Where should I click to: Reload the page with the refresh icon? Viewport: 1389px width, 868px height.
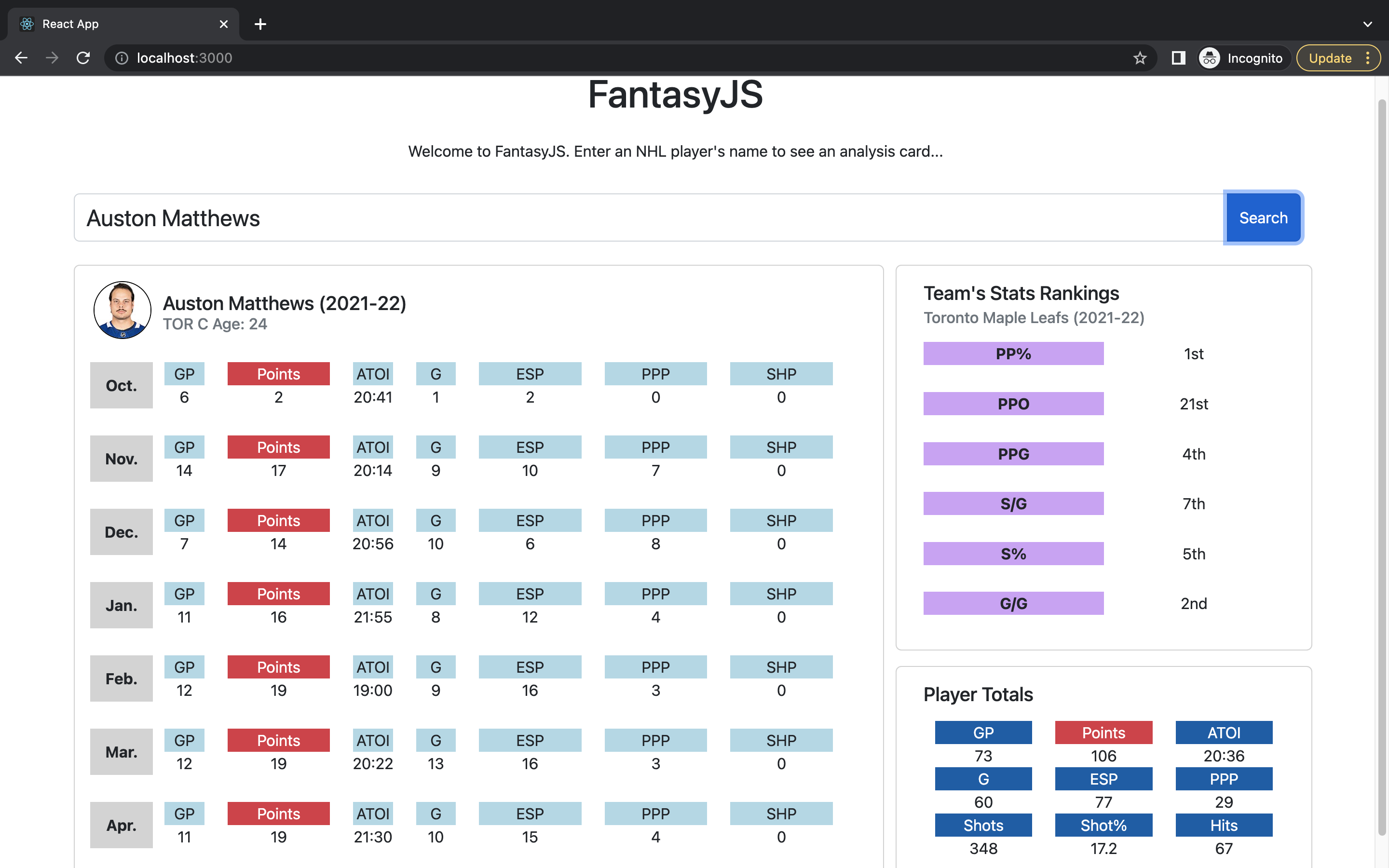(83, 58)
